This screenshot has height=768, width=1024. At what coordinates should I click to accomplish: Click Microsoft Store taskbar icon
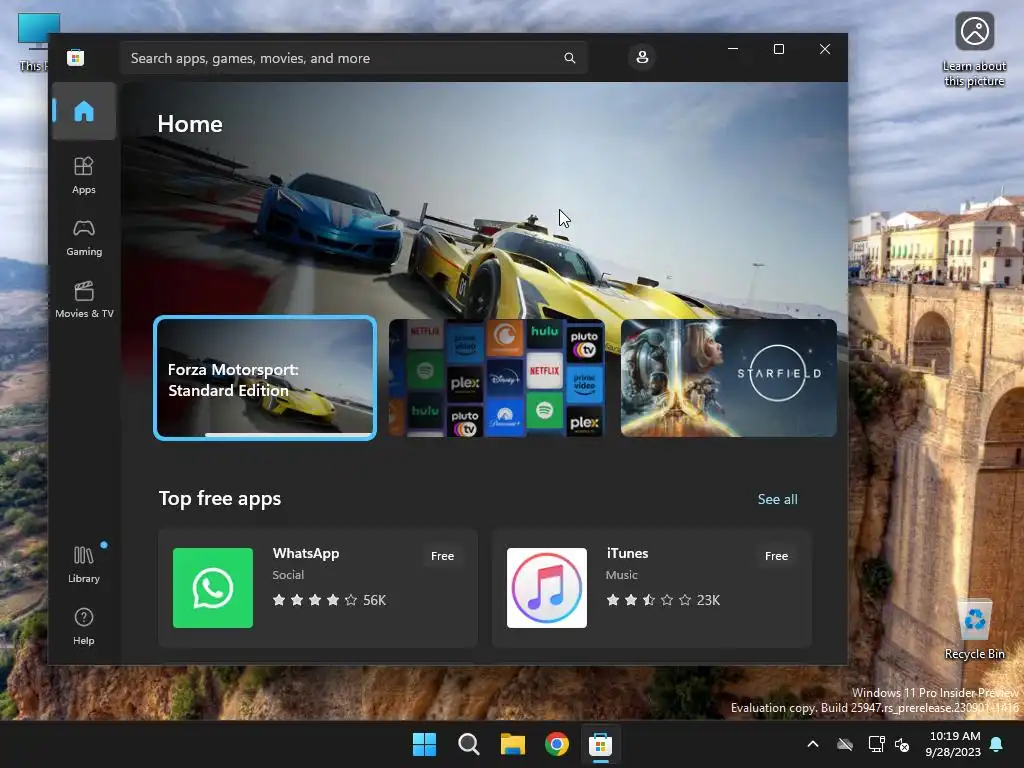[x=600, y=744]
